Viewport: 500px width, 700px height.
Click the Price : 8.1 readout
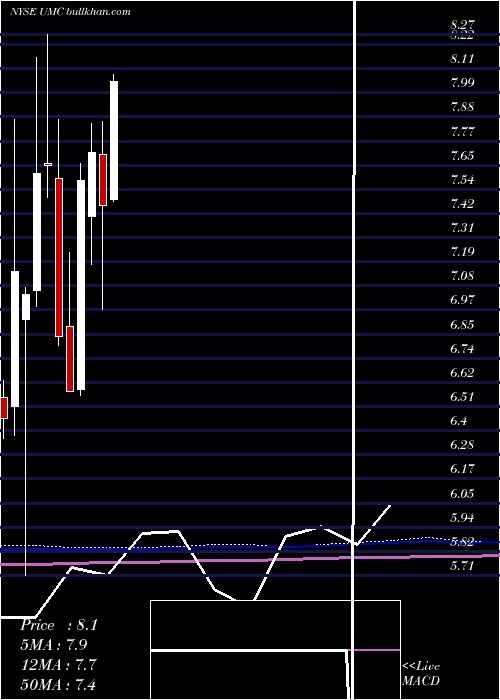point(58,625)
